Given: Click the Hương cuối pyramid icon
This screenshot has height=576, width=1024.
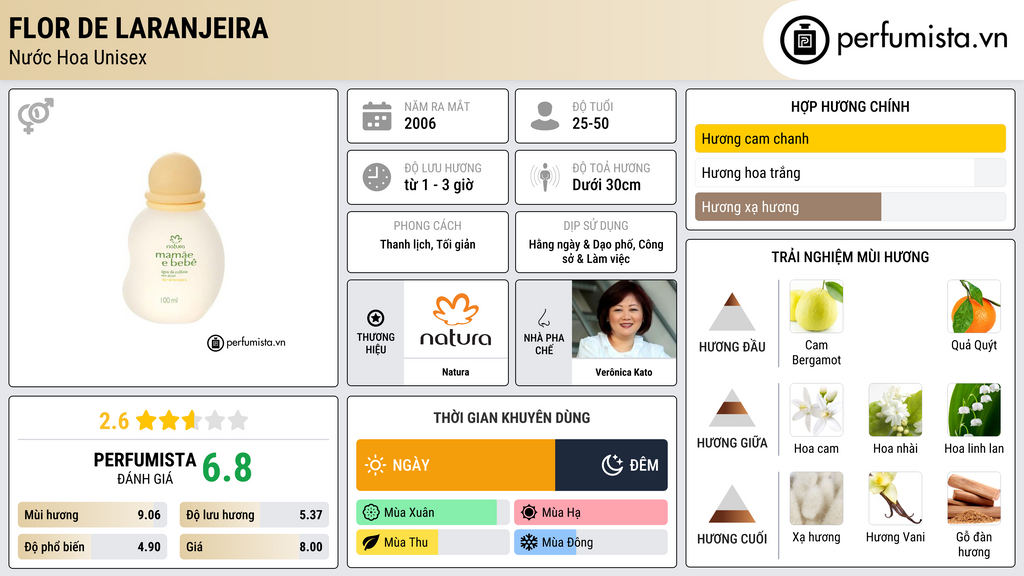Looking at the screenshot, I should 732,504.
